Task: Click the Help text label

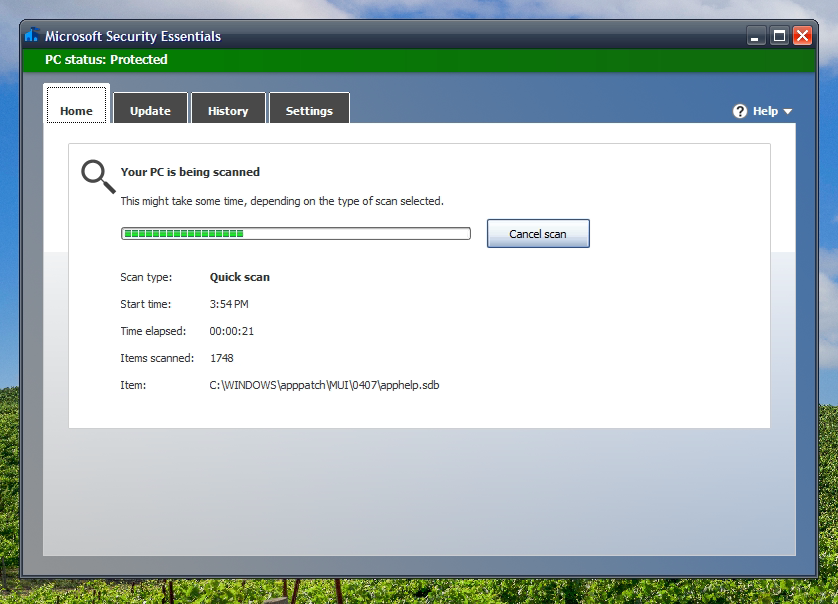Action: tap(765, 111)
